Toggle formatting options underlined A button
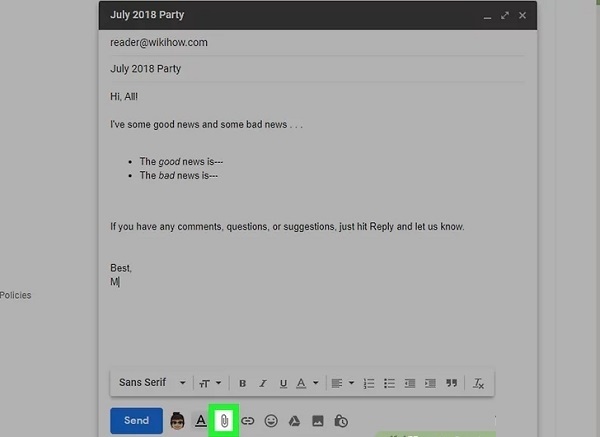 coord(201,421)
